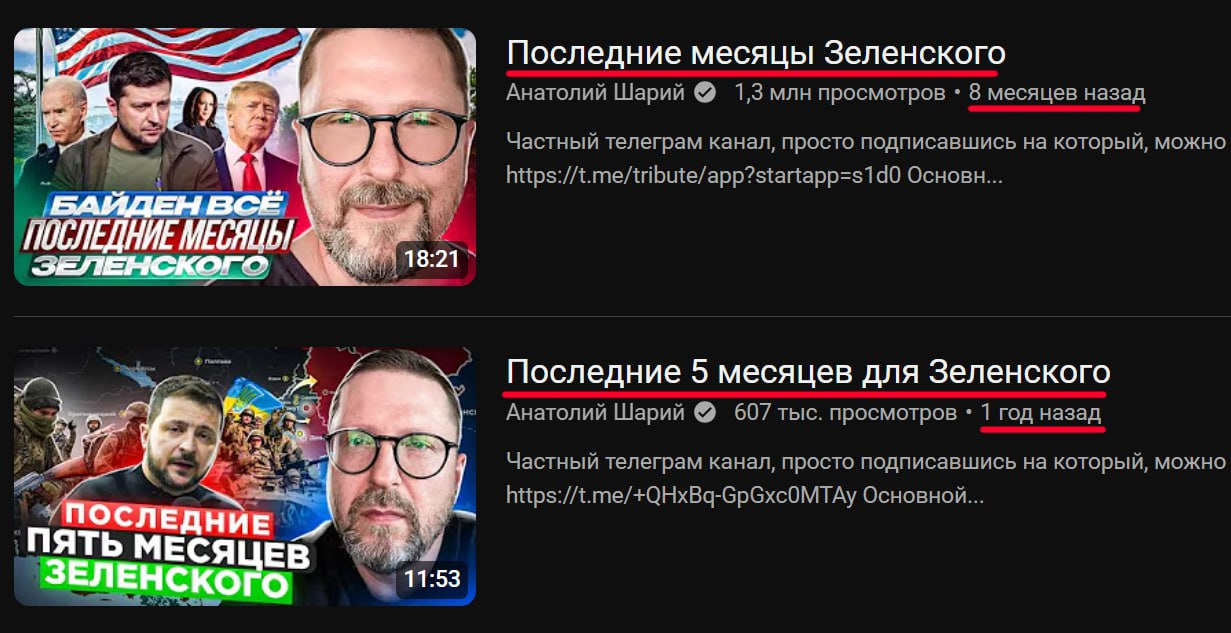
Task: Click verified badge on second video's channel
Action: click(x=705, y=412)
